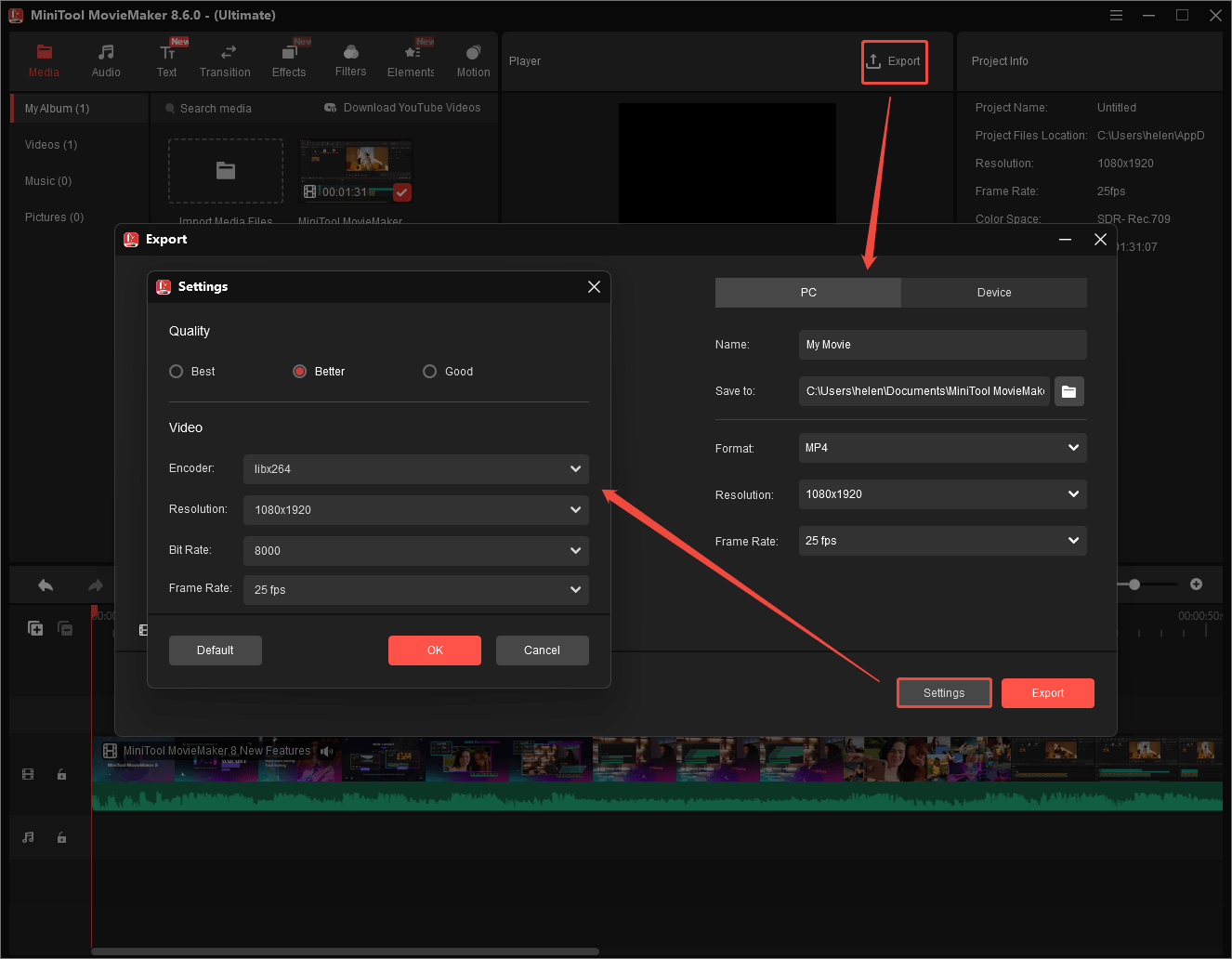The width and height of the screenshot is (1232, 959).
Task: Click the horizontal timeline scrollbar
Action: click(346, 952)
